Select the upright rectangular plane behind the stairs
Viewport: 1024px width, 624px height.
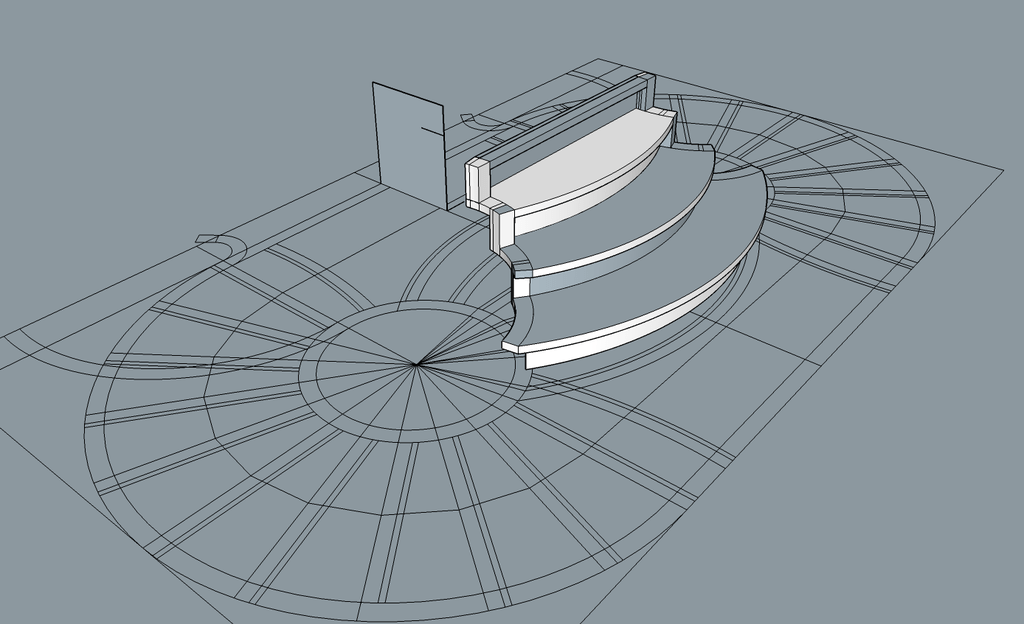pyautogui.click(x=409, y=146)
